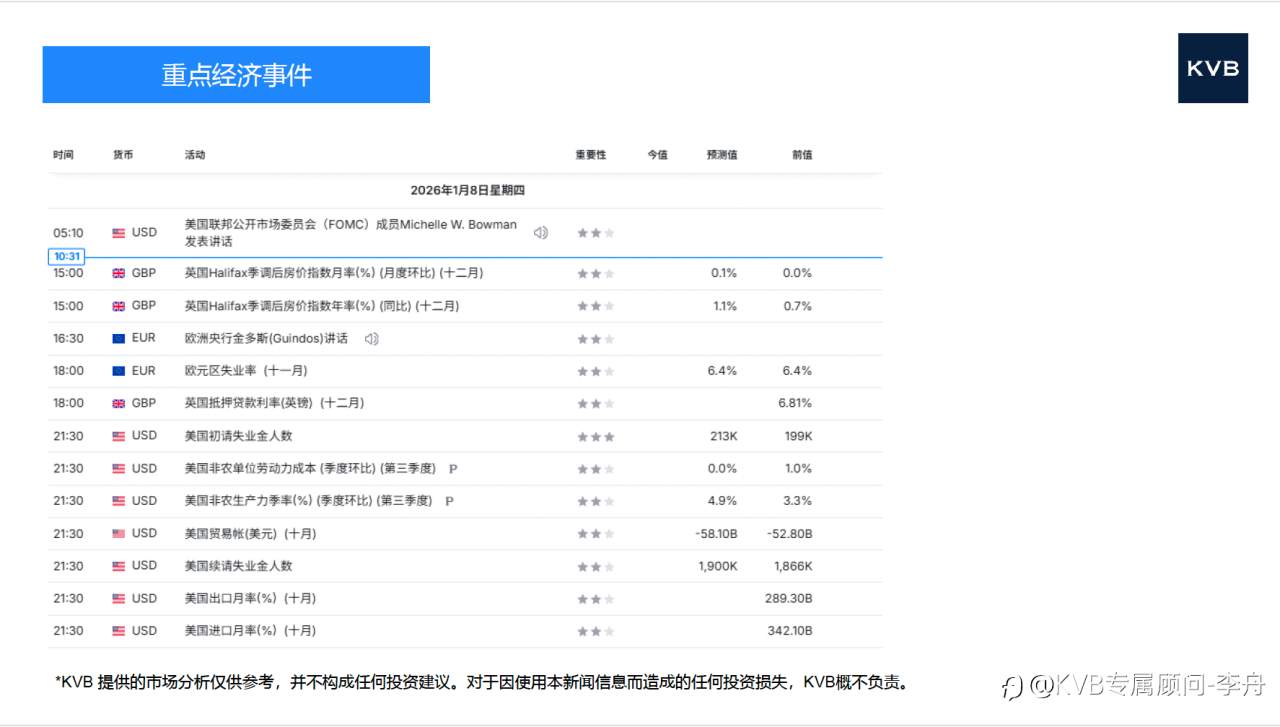Click the 10:31 current time marker
The image size is (1280, 727).
pyautogui.click(x=65, y=256)
